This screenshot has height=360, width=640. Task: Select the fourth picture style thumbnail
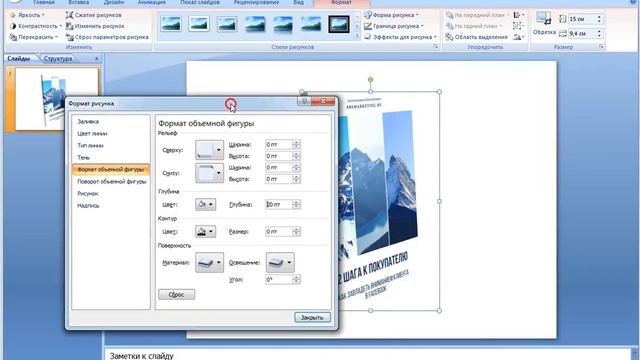tap(255, 24)
